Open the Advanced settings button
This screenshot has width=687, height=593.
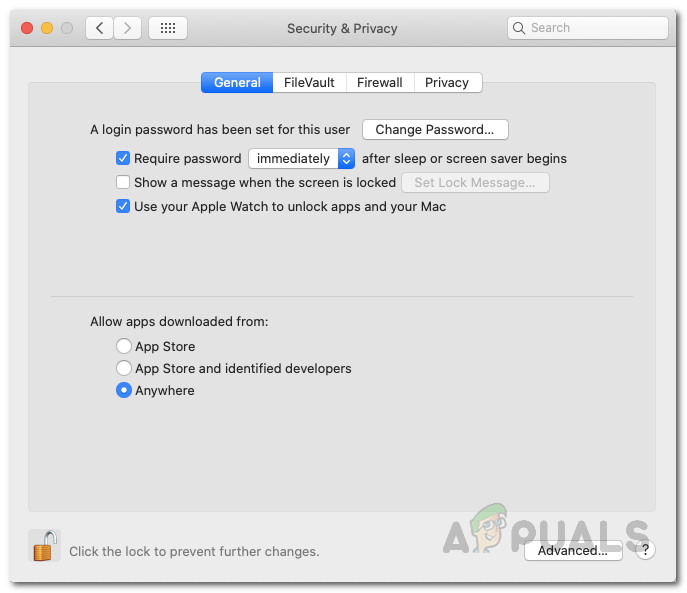[573, 550]
